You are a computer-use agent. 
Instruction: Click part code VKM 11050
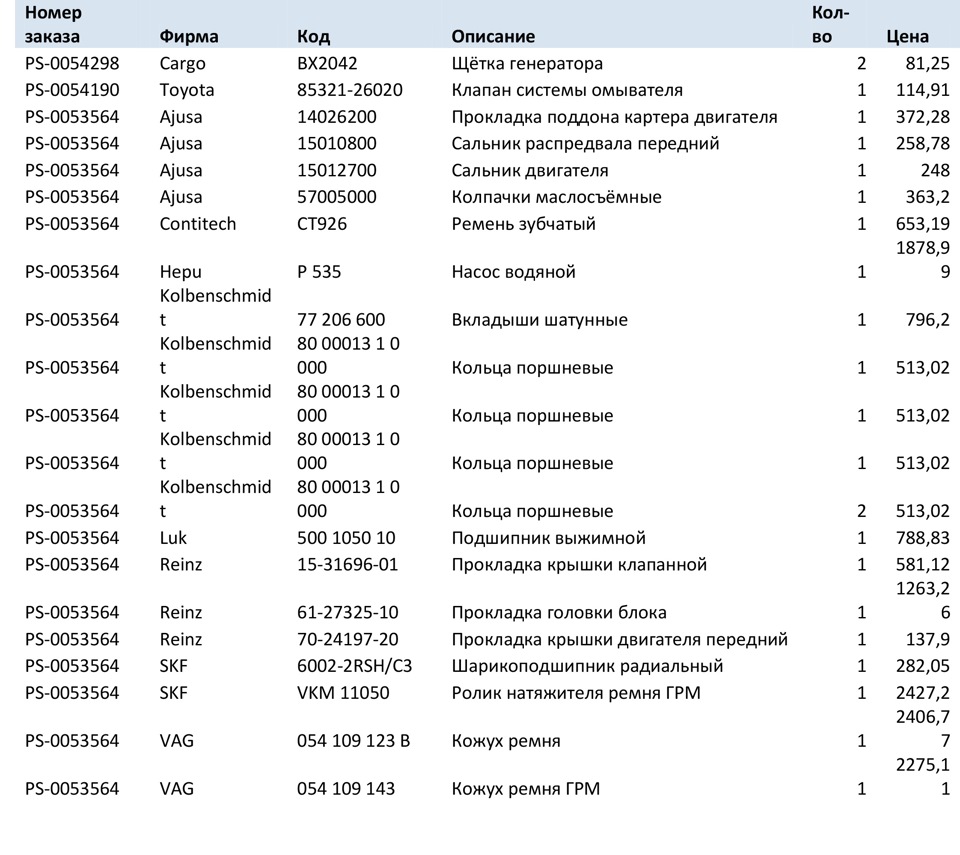click(343, 692)
